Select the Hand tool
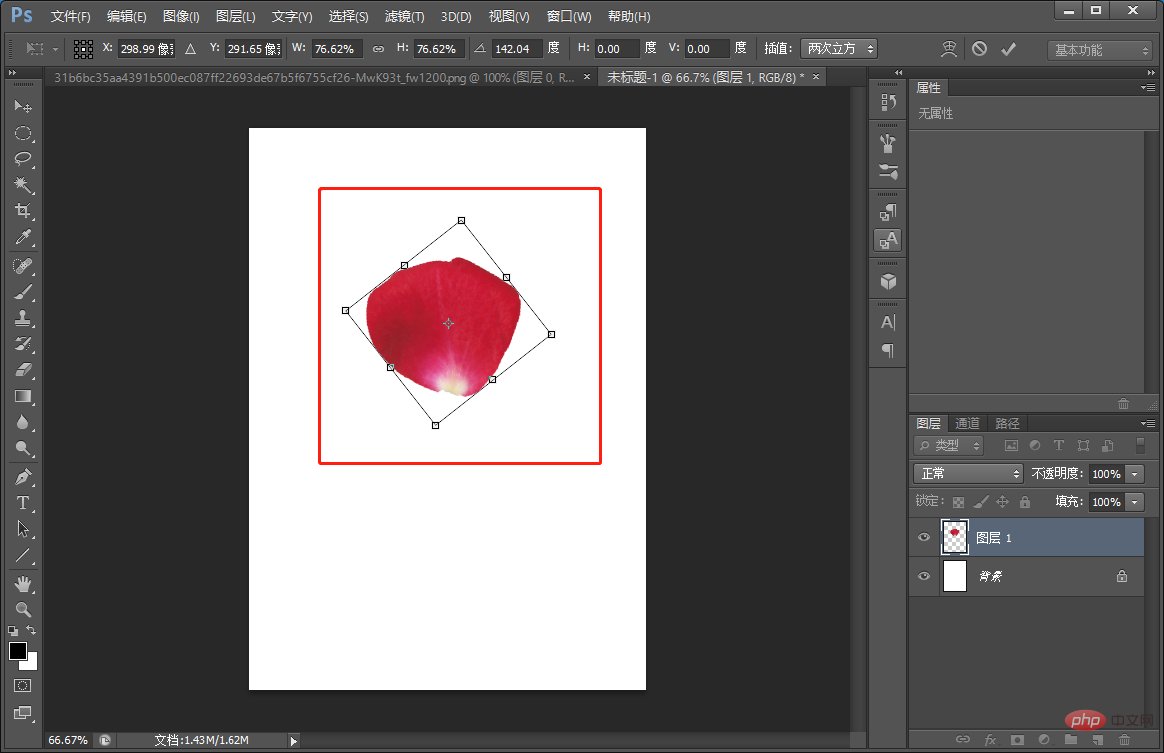The image size is (1164, 753). coord(23,584)
